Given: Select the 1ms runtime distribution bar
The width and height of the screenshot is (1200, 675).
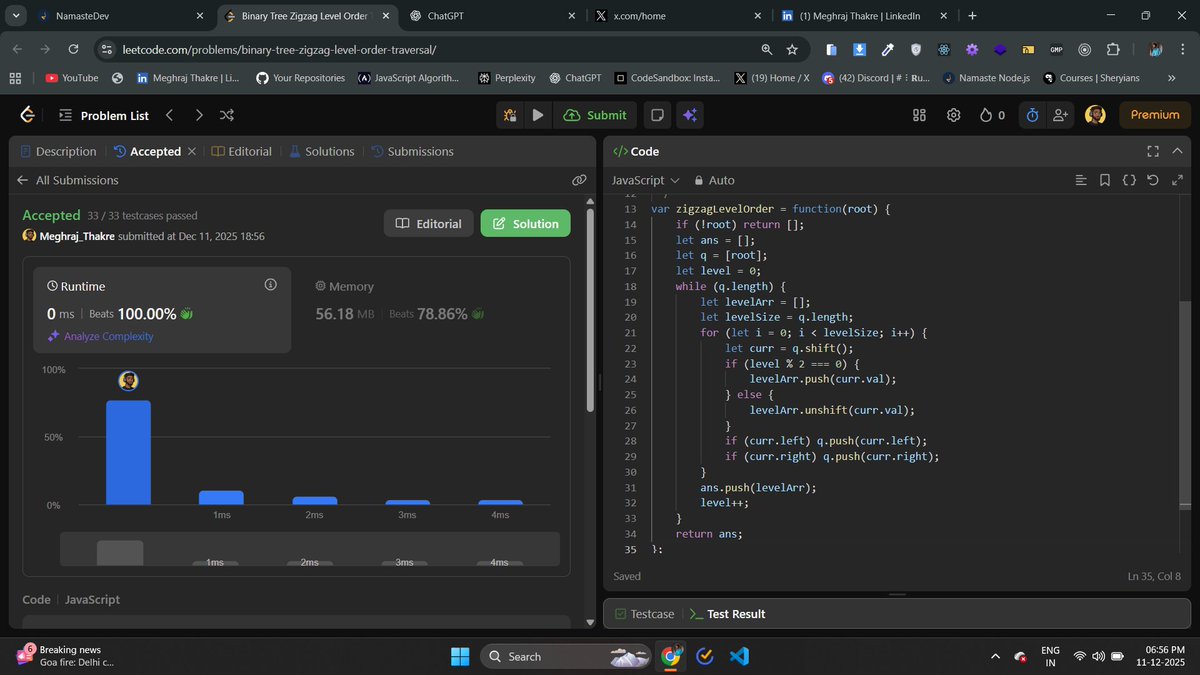Looking at the screenshot, I should (221, 497).
